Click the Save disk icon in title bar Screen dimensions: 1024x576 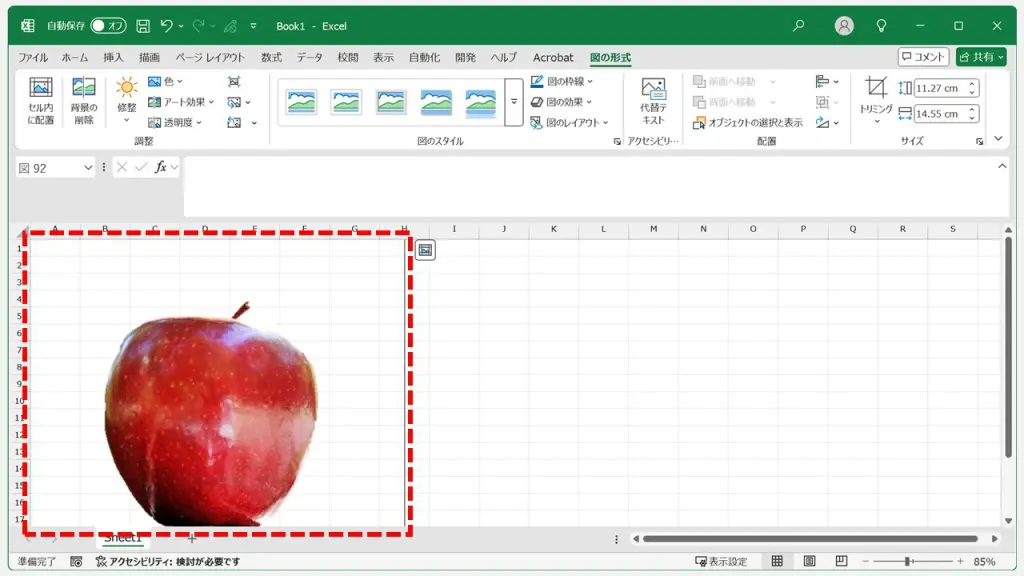pos(143,26)
